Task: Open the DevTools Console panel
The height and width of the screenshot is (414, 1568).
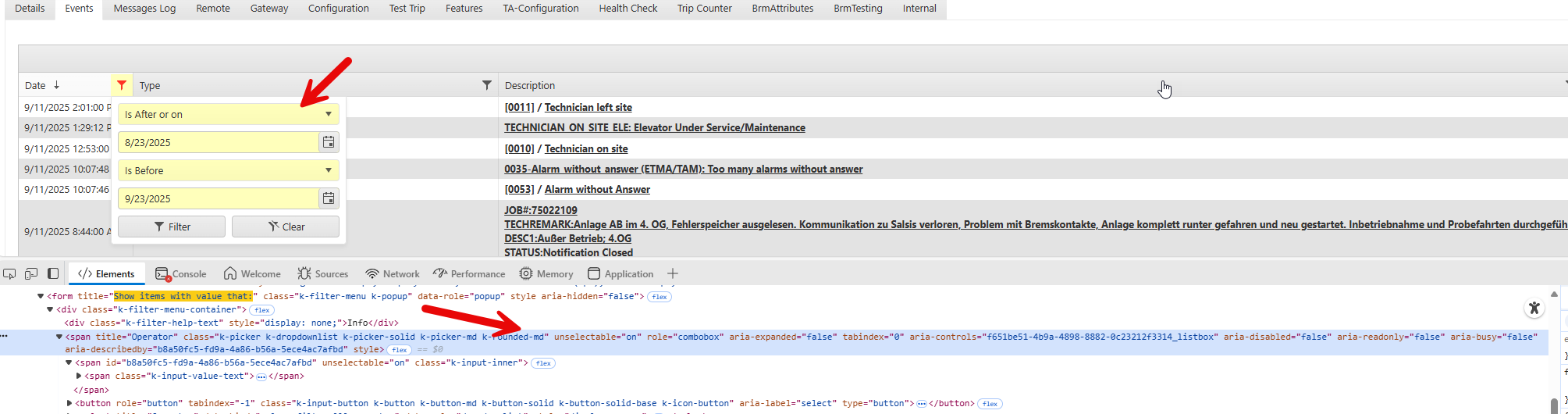Action: point(181,273)
